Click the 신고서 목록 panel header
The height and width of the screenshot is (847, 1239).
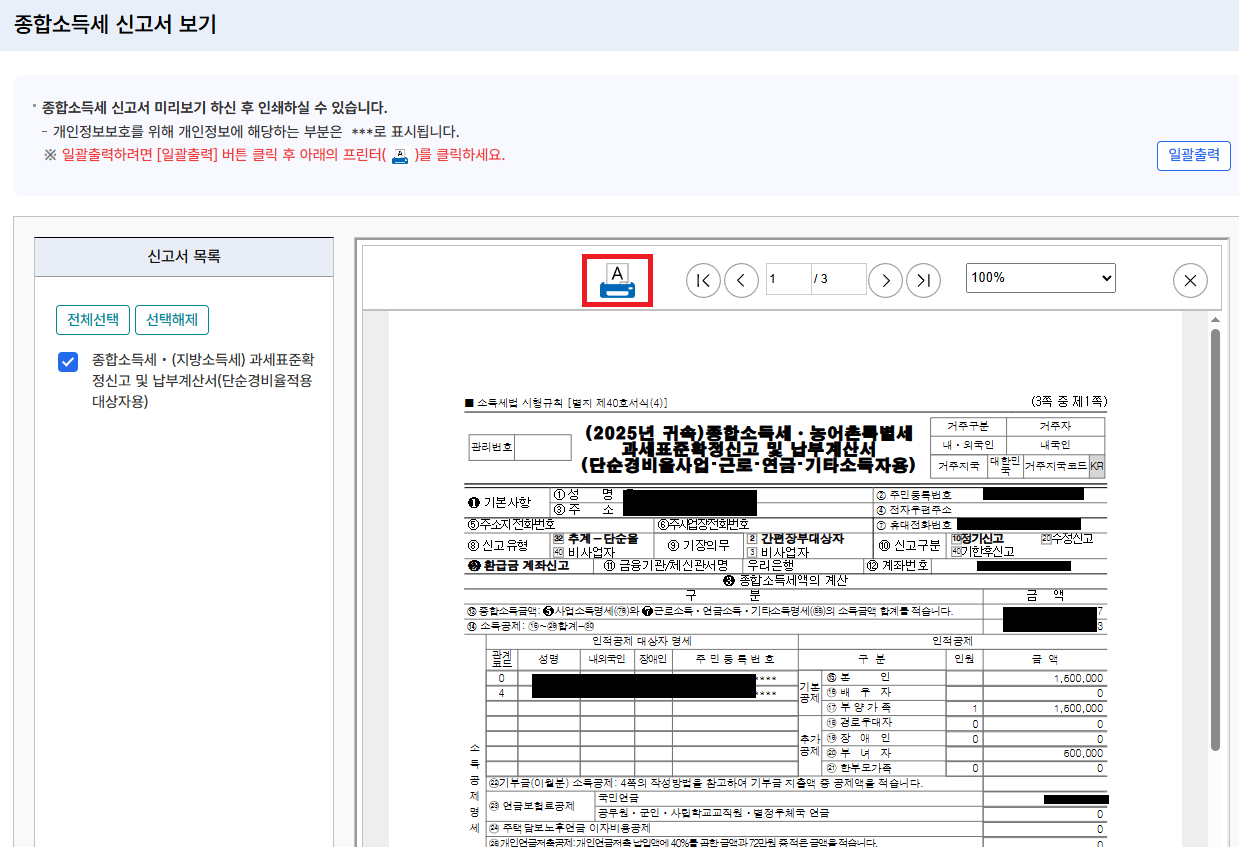(184, 257)
